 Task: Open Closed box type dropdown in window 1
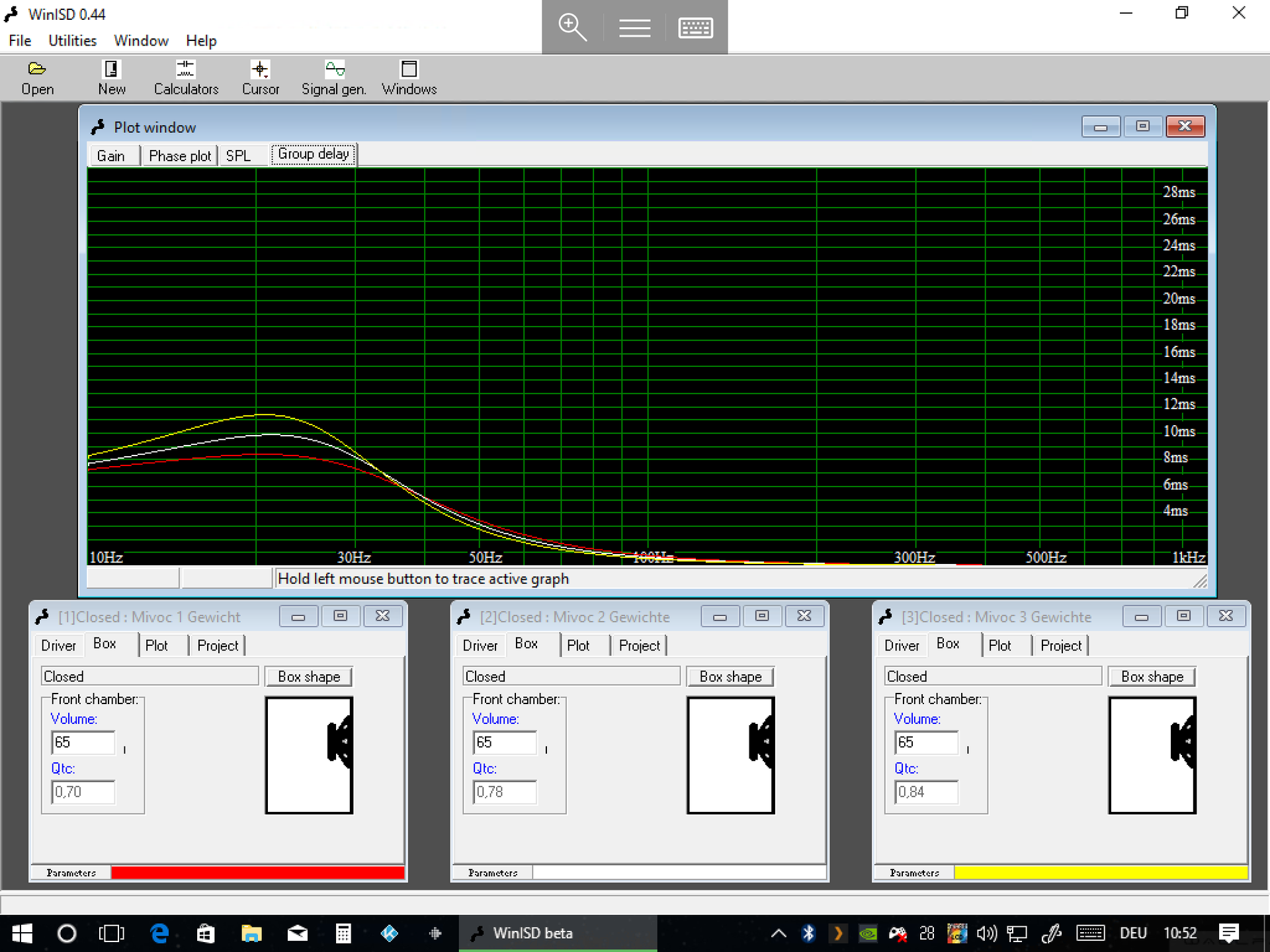point(150,676)
